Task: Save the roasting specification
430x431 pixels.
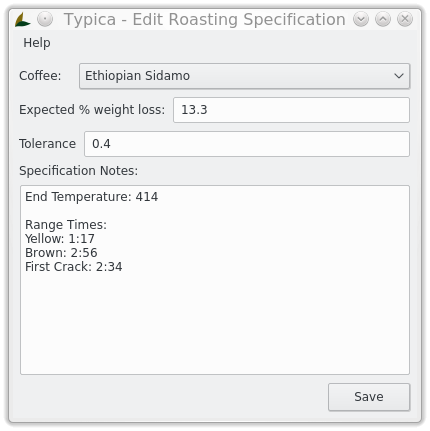Action: coord(369,397)
